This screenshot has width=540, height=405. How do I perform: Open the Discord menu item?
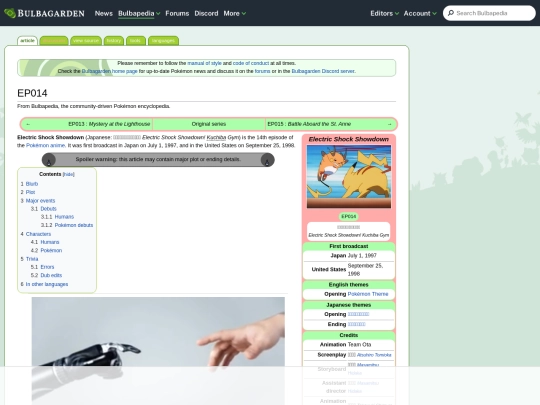206,13
